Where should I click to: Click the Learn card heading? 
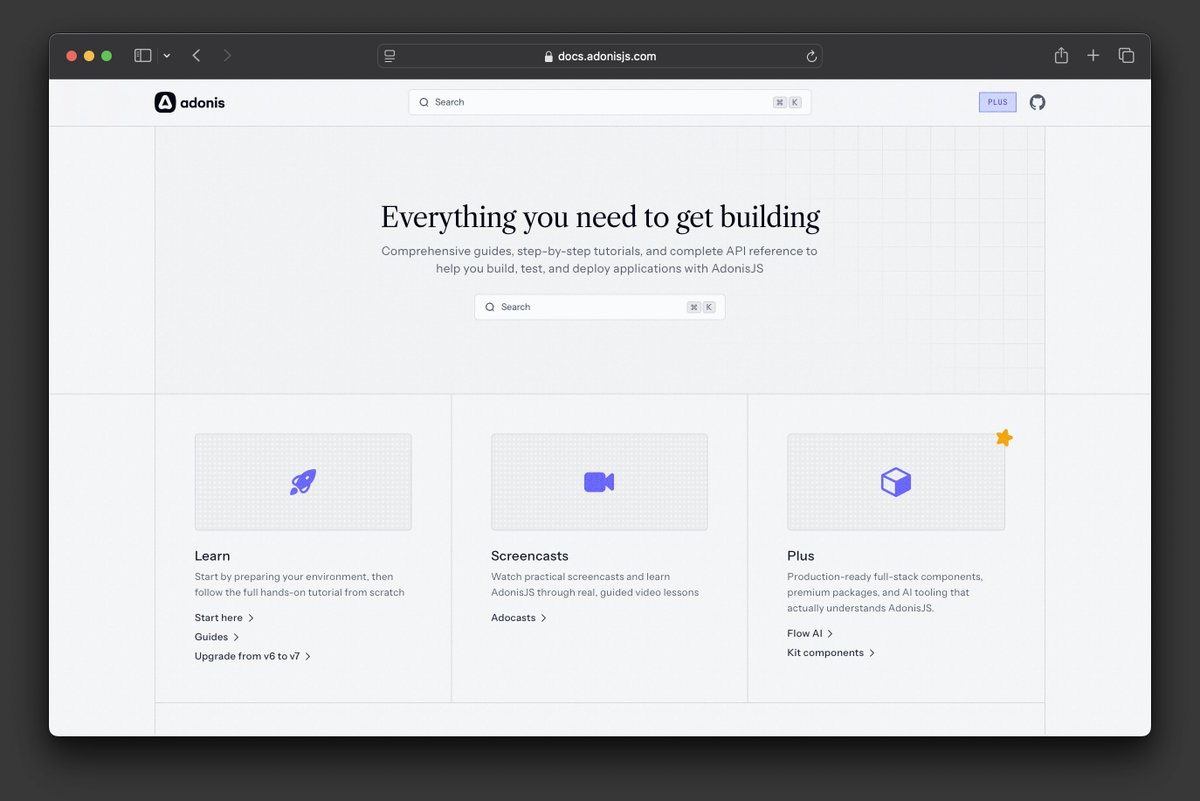coord(212,556)
